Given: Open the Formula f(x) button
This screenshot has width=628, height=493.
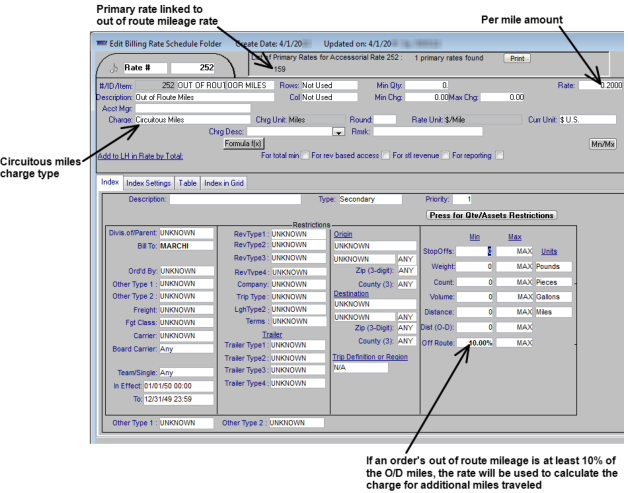Looking at the screenshot, I should coord(243,143).
